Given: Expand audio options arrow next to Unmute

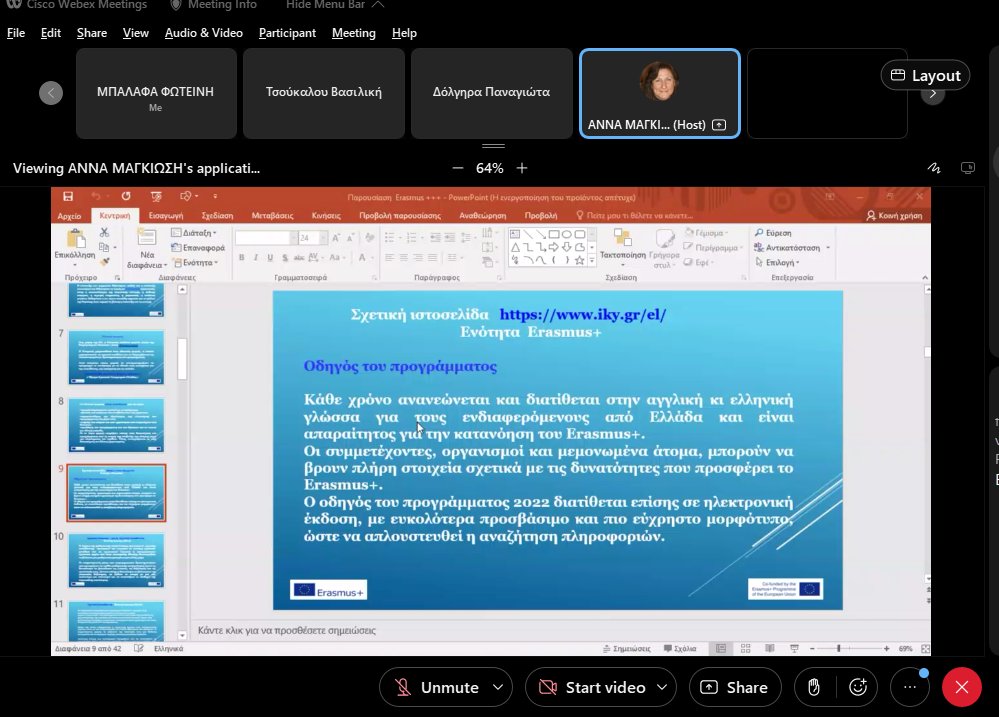Looking at the screenshot, I should tap(497, 687).
